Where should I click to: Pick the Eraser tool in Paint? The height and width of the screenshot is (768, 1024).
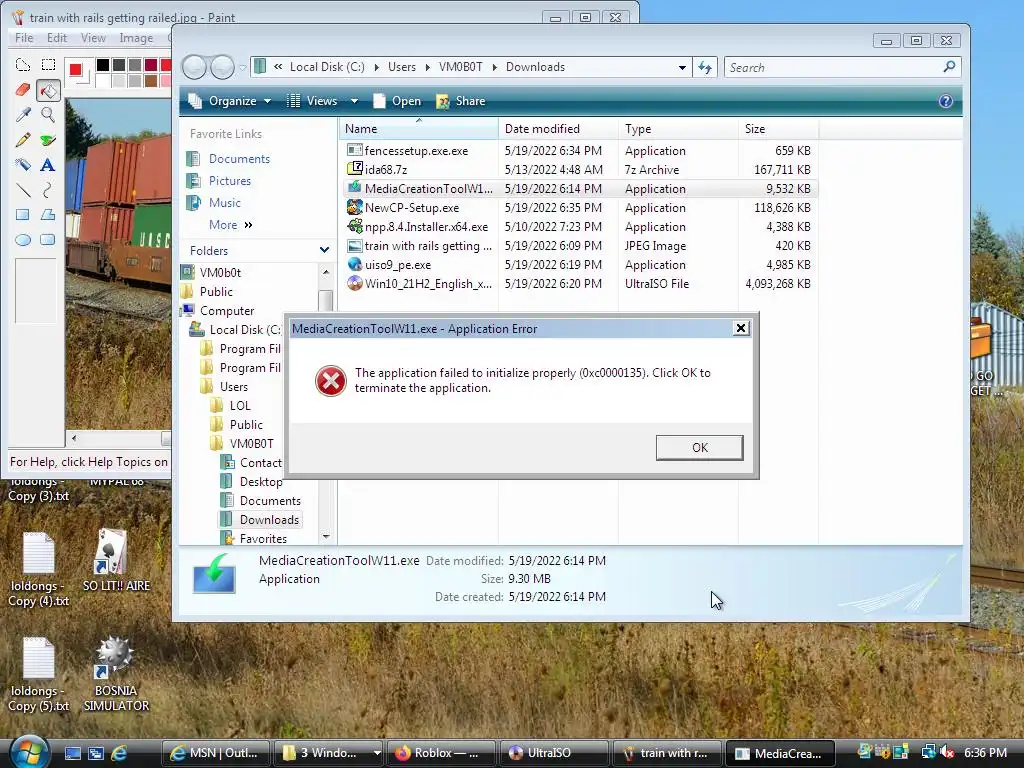pyautogui.click(x=23, y=89)
